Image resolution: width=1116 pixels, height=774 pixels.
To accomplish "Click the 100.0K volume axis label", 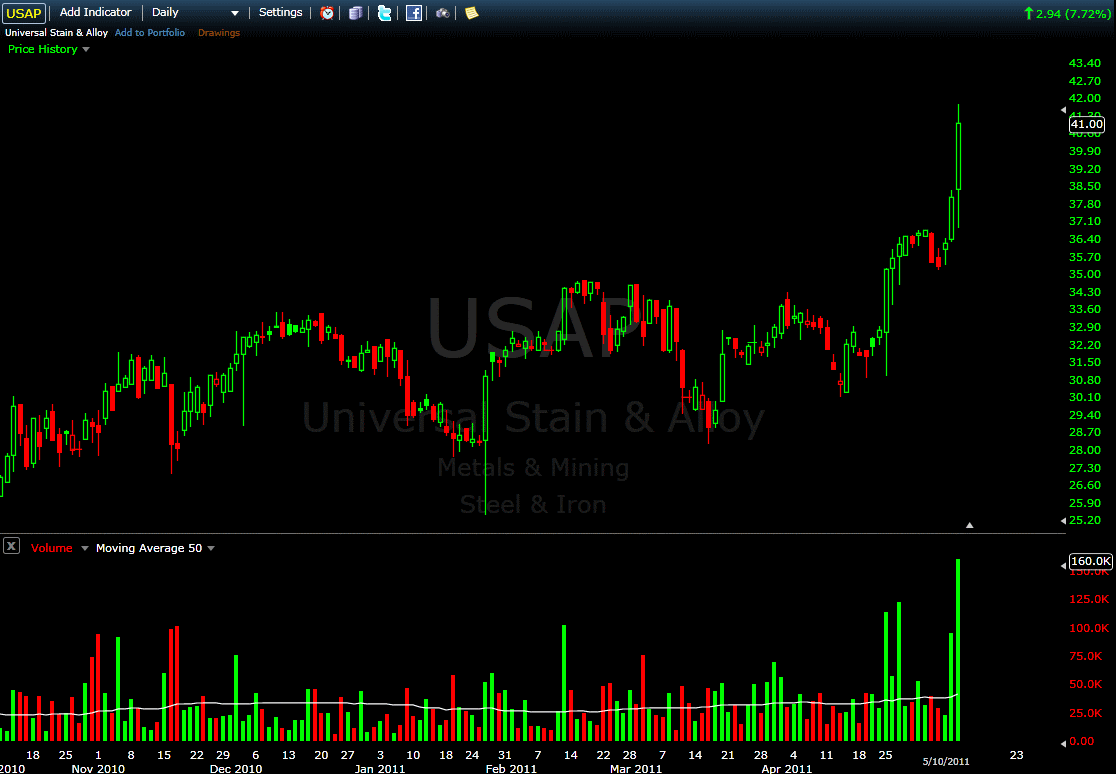I will (1089, 628).
